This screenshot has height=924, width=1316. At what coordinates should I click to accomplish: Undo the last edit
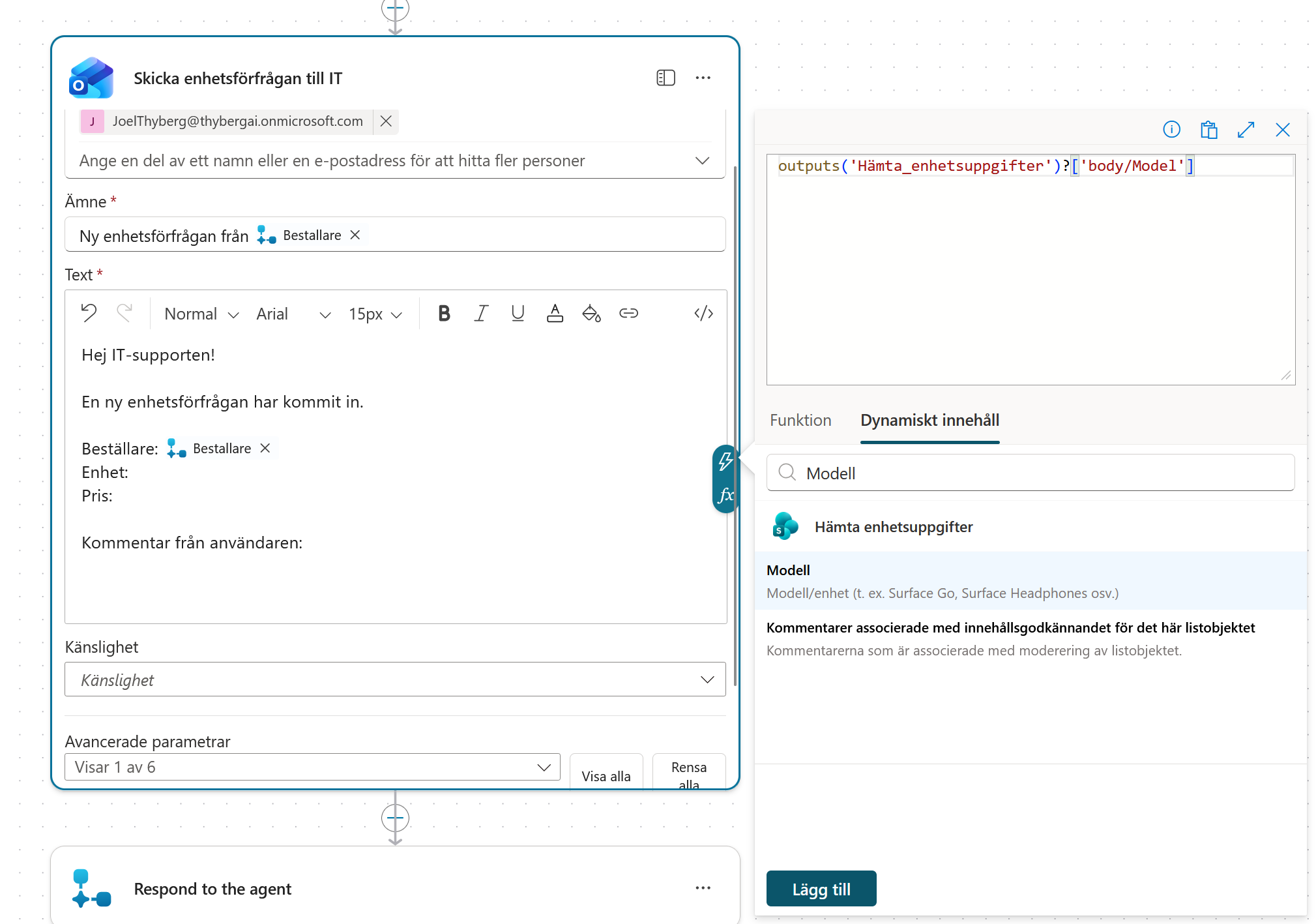[x=89, y=314]
